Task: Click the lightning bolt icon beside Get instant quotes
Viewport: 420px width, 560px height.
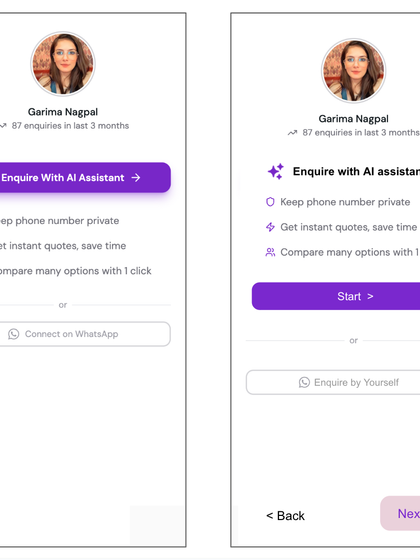Action: [x=270, y=227]
